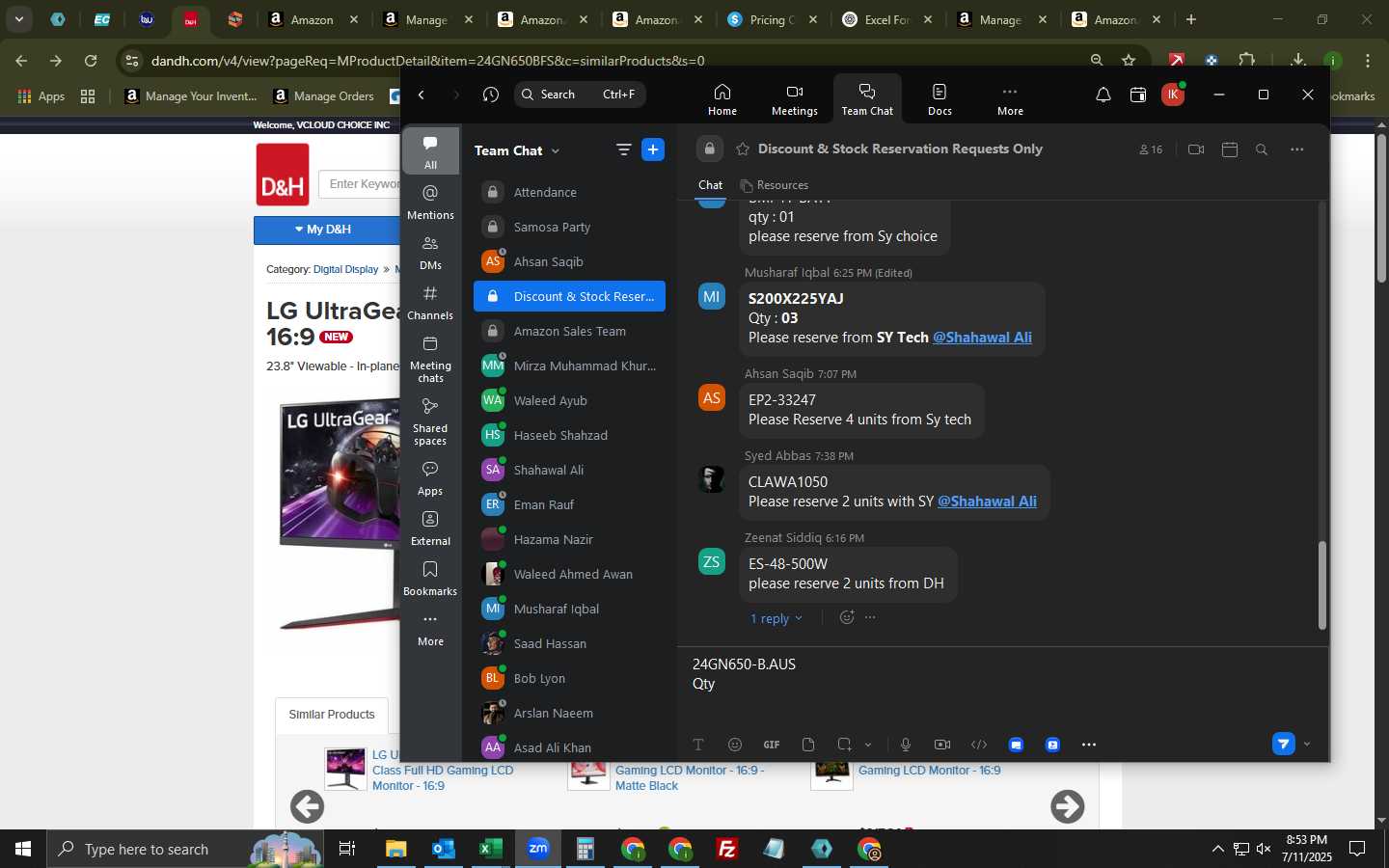The height and width of the screenshot is (868, 1389).
Task: Open Bob Lyon chat
Action: pyautogui.click(x=569, y=678)
